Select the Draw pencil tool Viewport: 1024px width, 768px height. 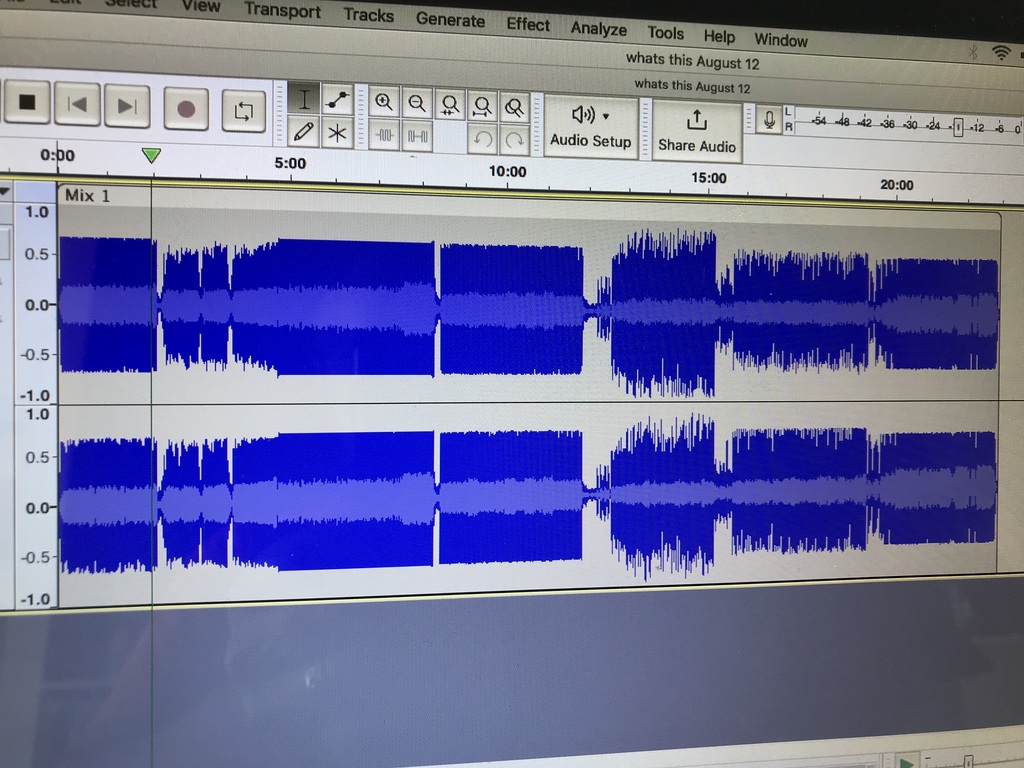click(304, 131)
